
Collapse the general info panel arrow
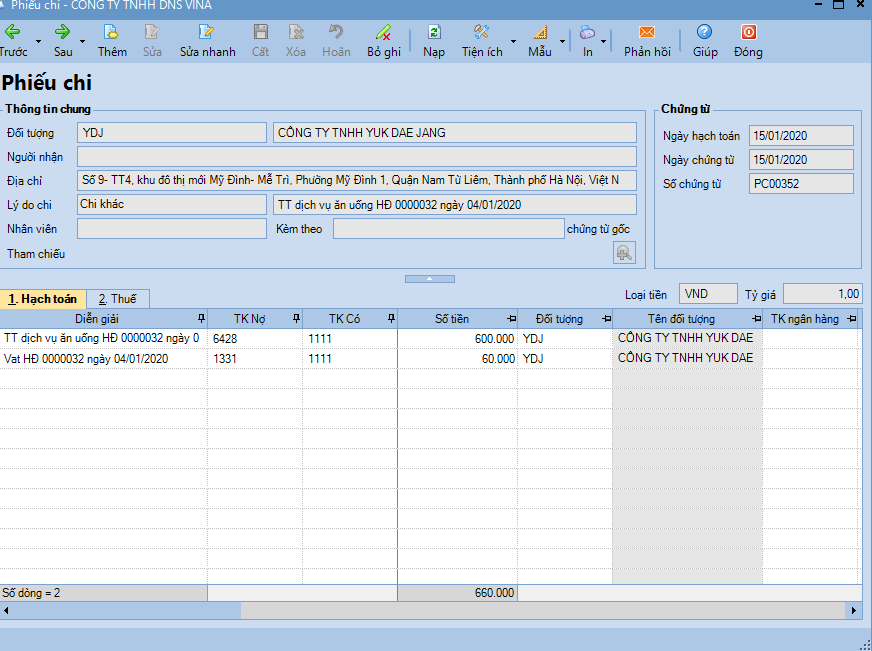(x=428, y=278)
